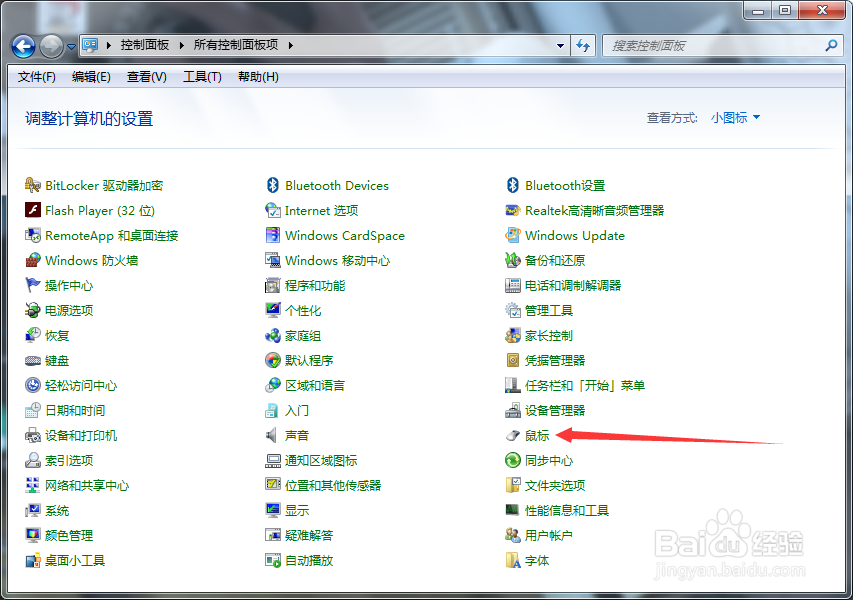The width and height of the screenshot is (853, 600).
Task: Open the 通知区域图标 link
Action: click(x=321, y=461)
